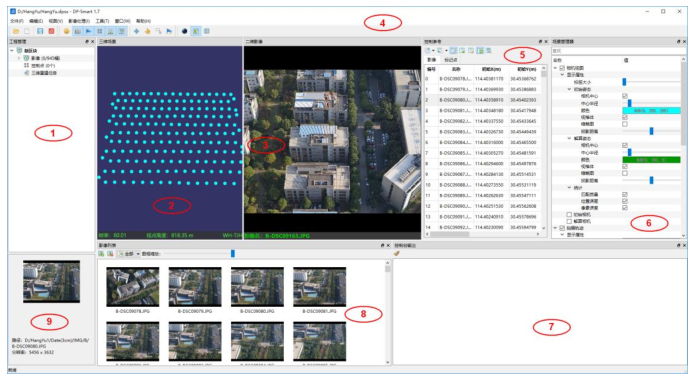Open the 视图(V) menu
Screen dimensions: 695x382
[x=55, y=21]
